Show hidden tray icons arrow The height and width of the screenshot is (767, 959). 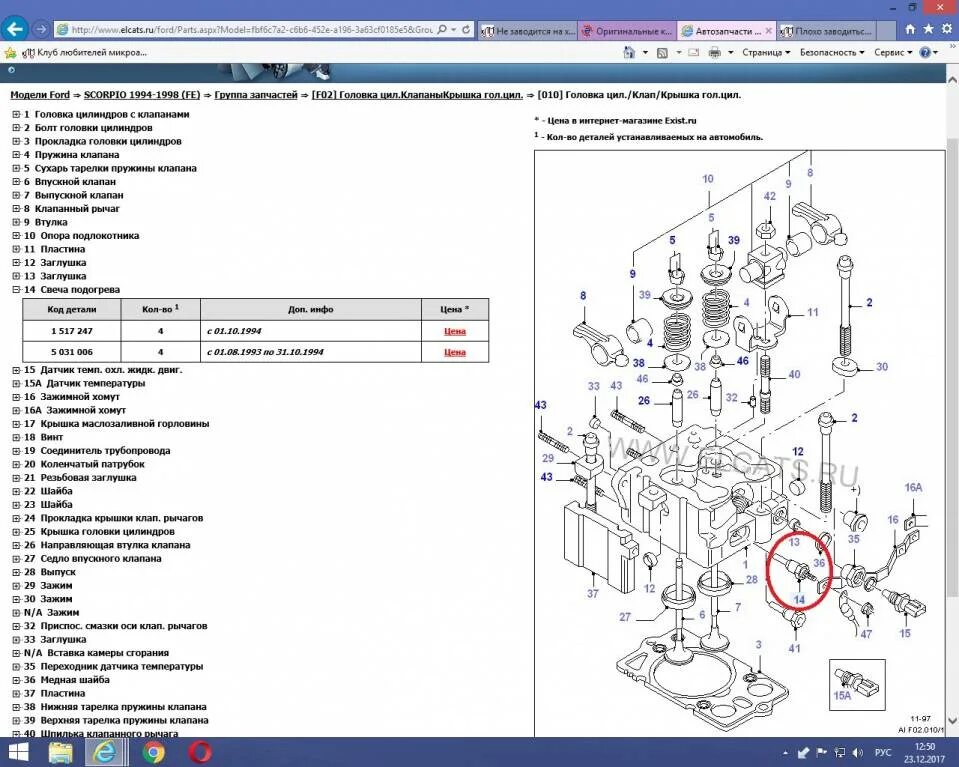[785, 753]
